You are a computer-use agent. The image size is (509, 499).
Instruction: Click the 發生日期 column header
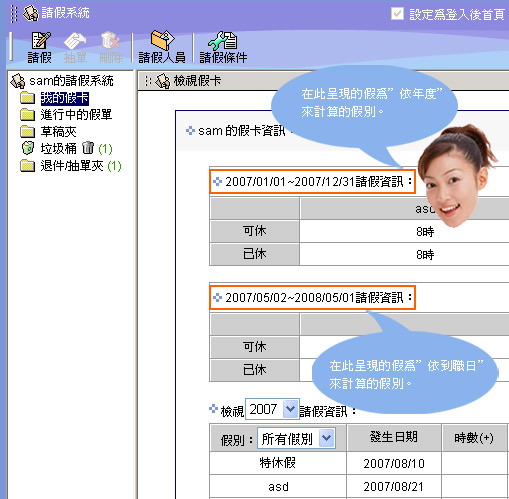[394, 437]
